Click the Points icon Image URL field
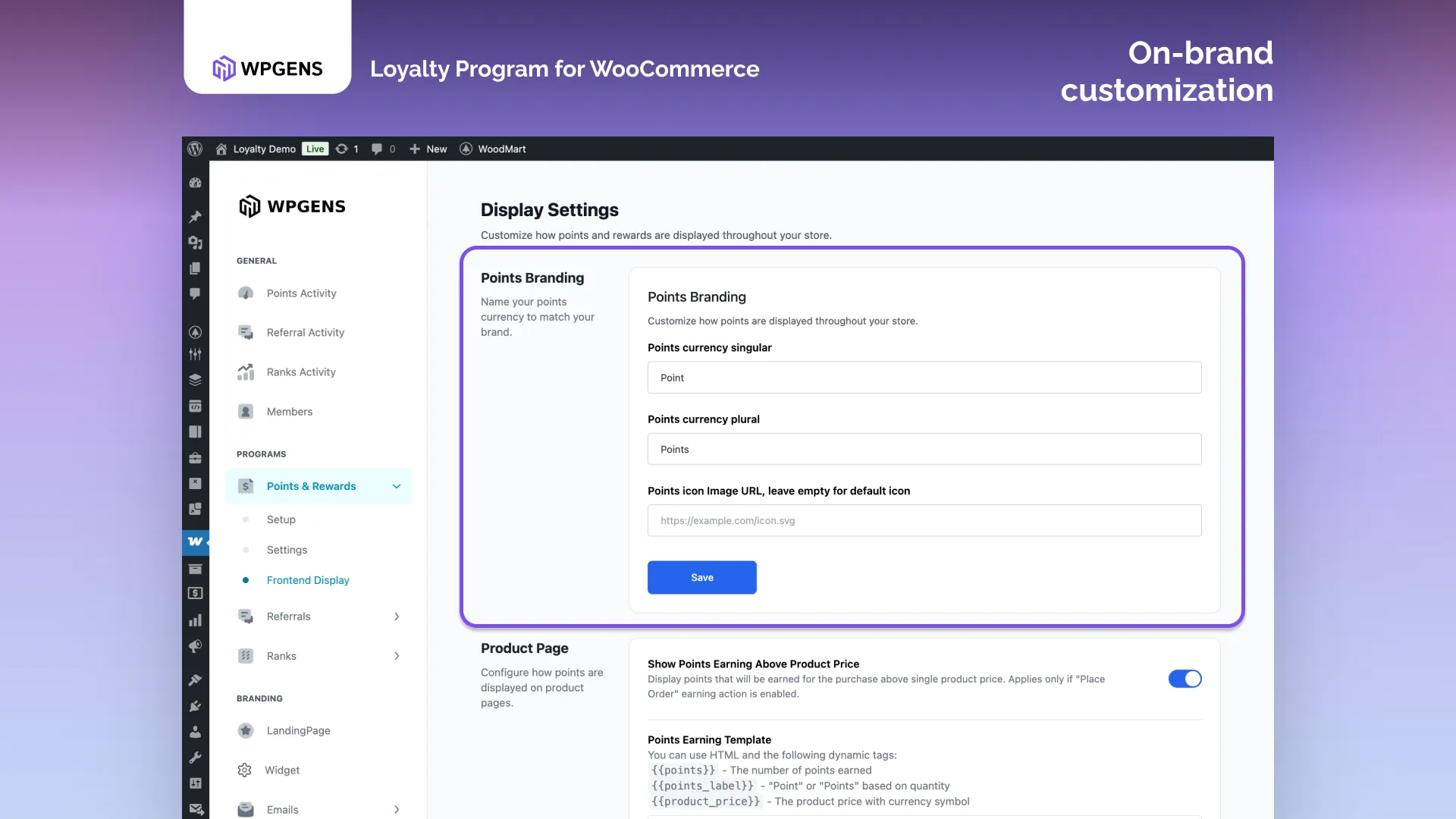The height and width of the screenshot is (819, 1456). tap(924, 520)
